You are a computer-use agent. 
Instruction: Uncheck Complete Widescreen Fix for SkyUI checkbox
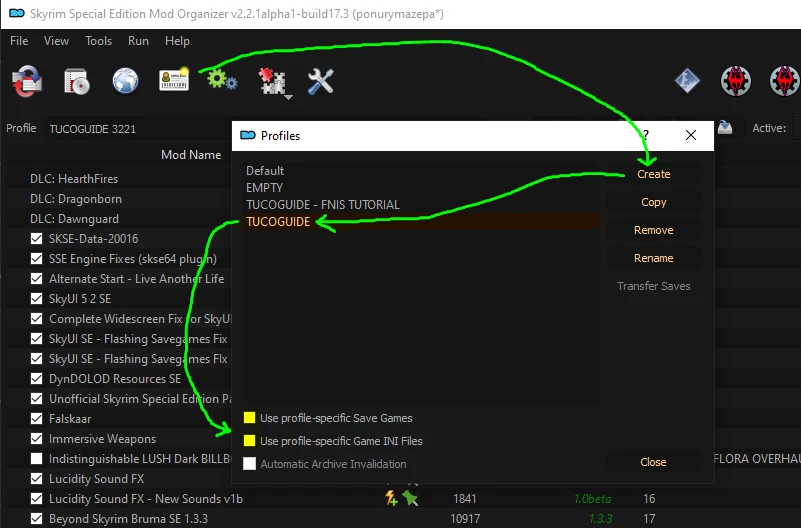[x=36, y=319]
